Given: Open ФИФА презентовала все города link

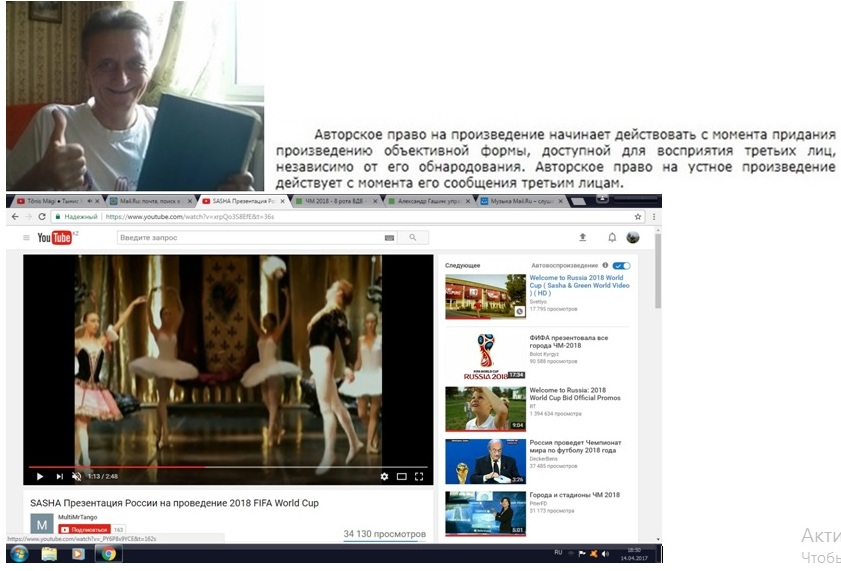Looking at the screenshot, I should [x=569, y=342].
